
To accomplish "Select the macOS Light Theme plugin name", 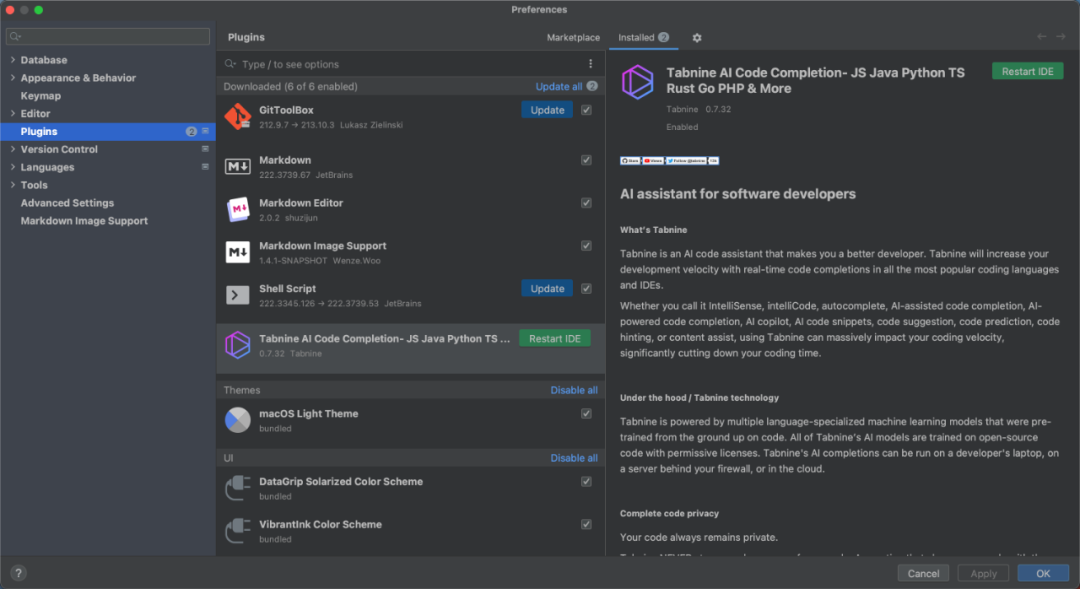I will click(309, 413).
